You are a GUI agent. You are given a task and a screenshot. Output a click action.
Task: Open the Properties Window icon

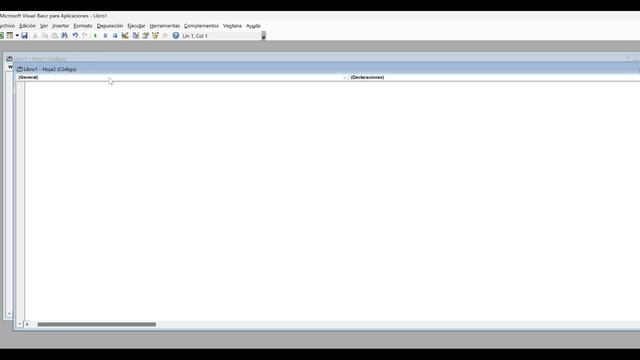click(x=145, y=36)
